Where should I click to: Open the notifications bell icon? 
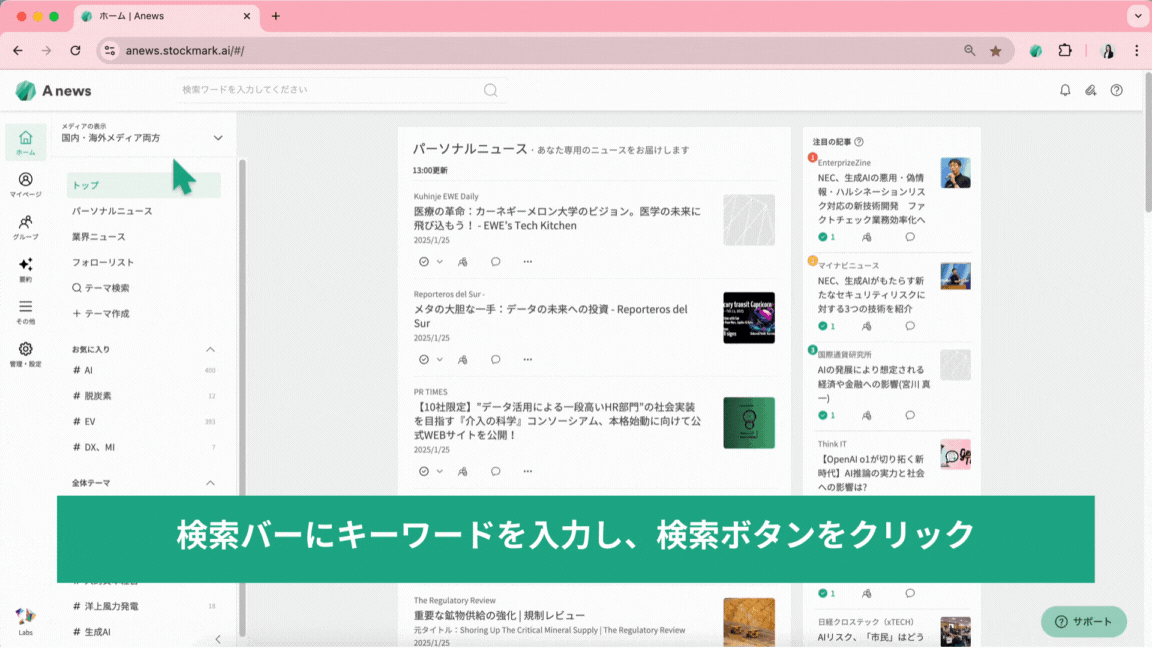click(1065, 90)
